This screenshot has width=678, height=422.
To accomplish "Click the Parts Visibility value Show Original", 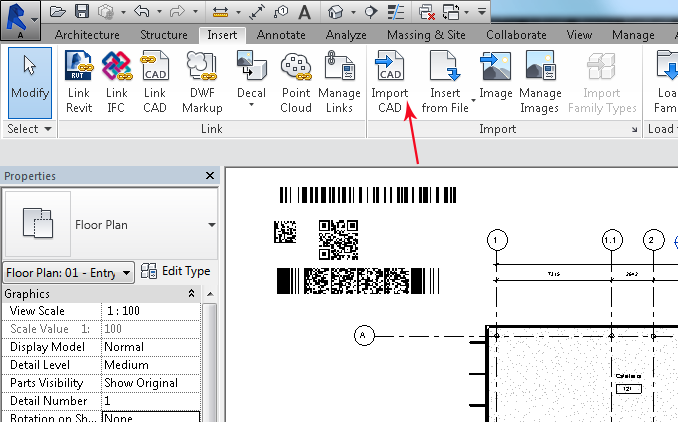I will (x=151, y=383).
